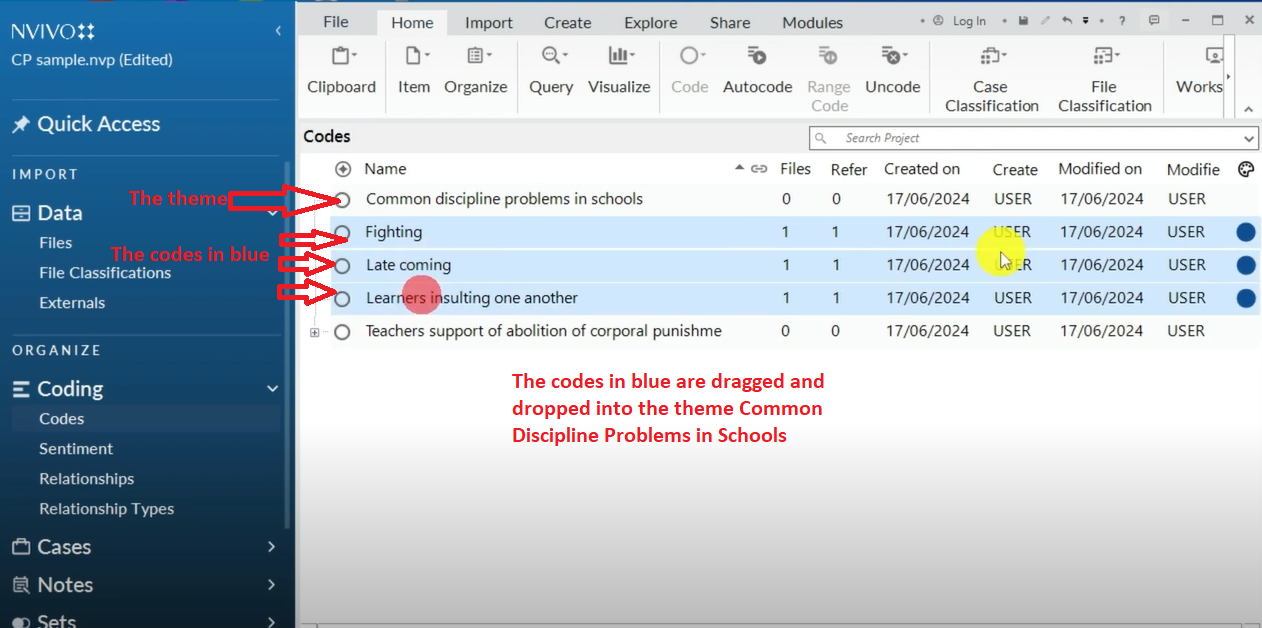Click the blue color dot for Learners insulting row
The image size is (1262, 628).
point(1246,298)
